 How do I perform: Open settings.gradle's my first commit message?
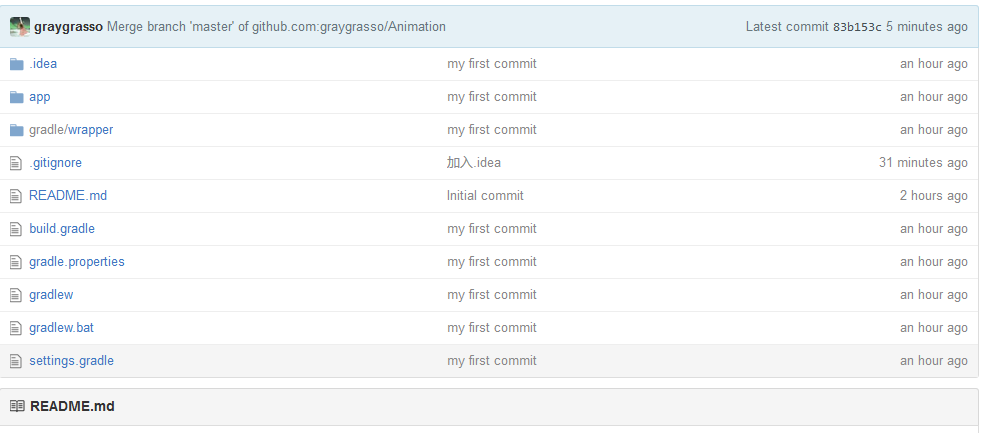(492, 360)
